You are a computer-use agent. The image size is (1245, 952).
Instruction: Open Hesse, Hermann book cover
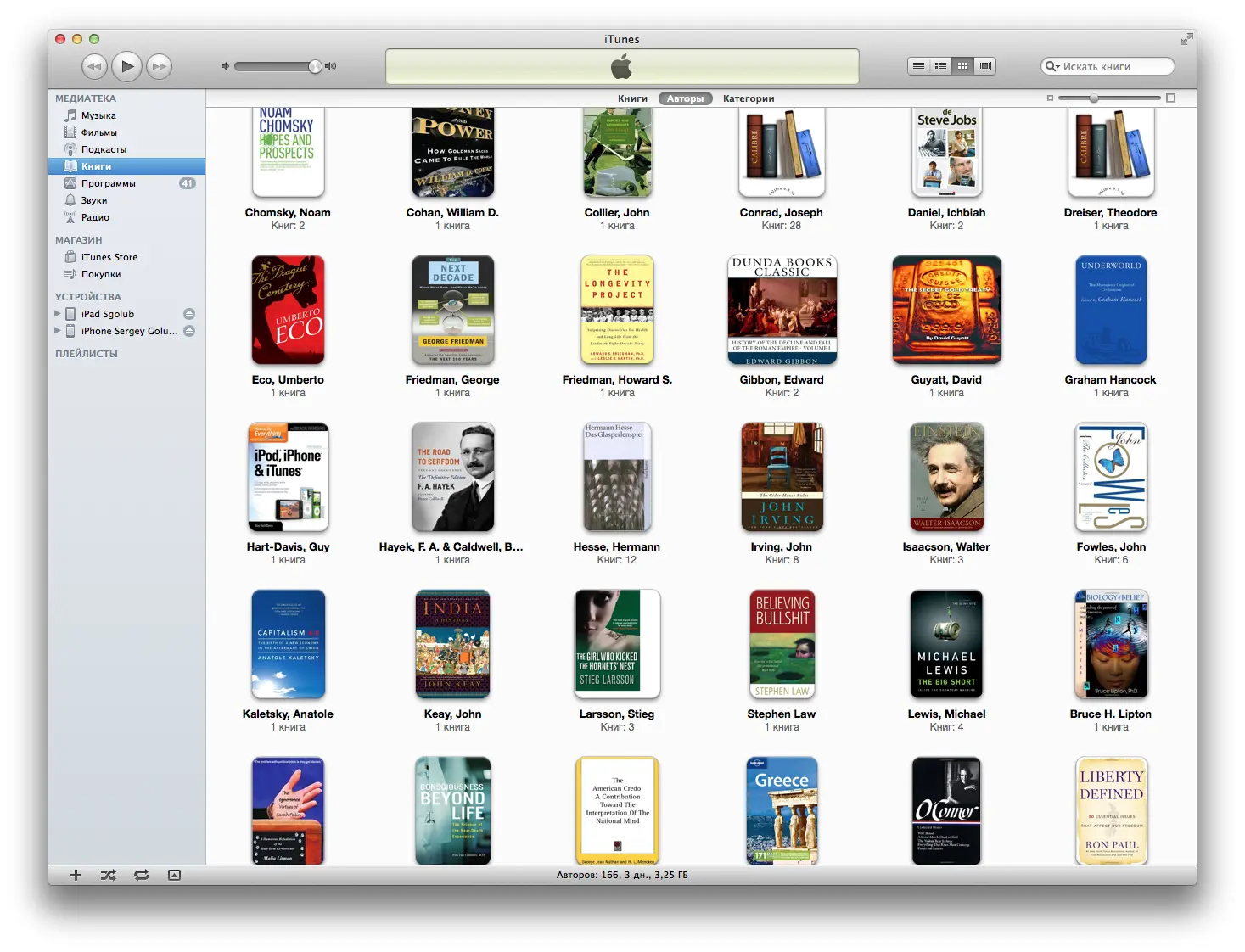617,477
